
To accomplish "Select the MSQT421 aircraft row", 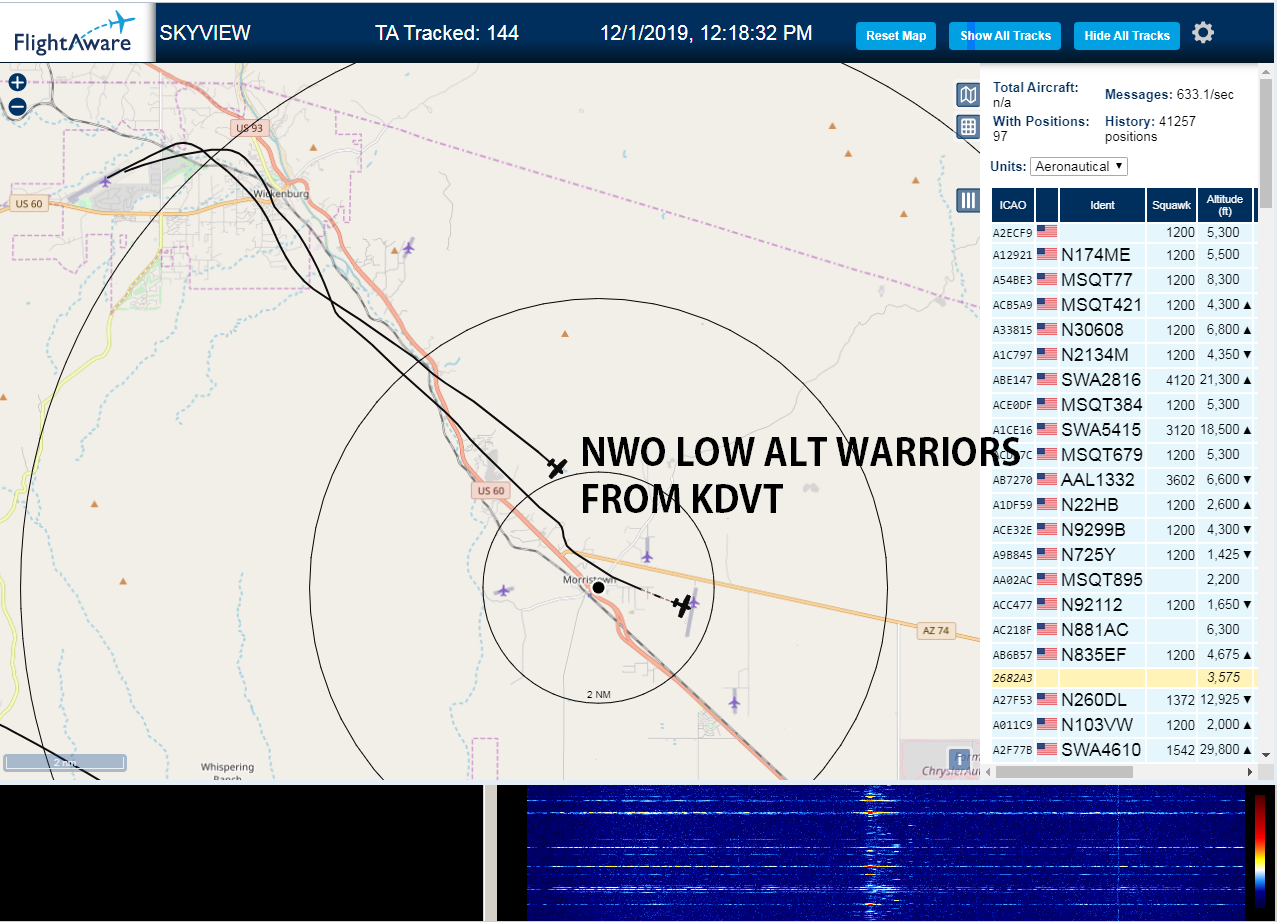I will (x=1123, y=304).
